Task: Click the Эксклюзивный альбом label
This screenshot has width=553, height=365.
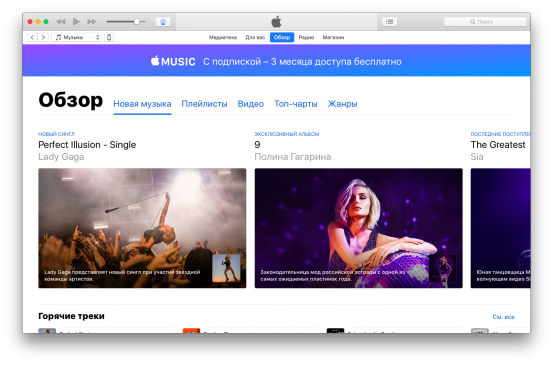Action: (x=287, y=134)
